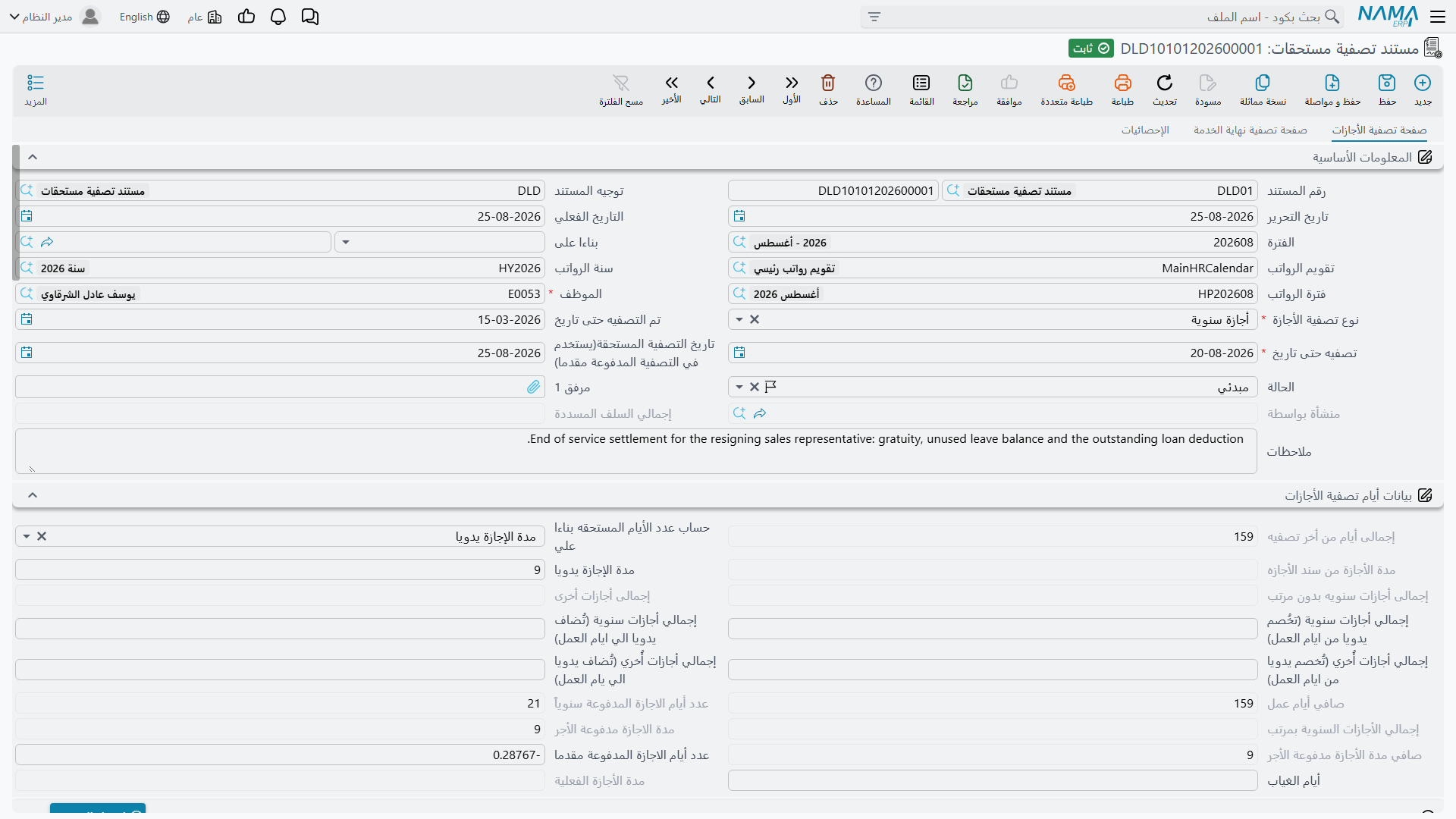Open حساب عدد الأيام المستحقة dropdown arrow
Image resolution: width=1456 pixels, height=819 pixels.
pyautogui.click(x=27, y=537)
